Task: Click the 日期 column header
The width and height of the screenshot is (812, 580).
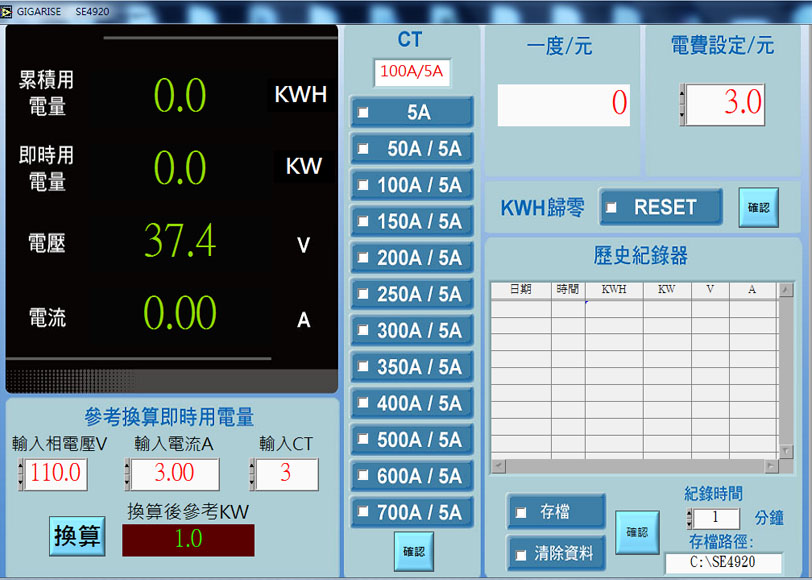Action: [x=521, y=290]
